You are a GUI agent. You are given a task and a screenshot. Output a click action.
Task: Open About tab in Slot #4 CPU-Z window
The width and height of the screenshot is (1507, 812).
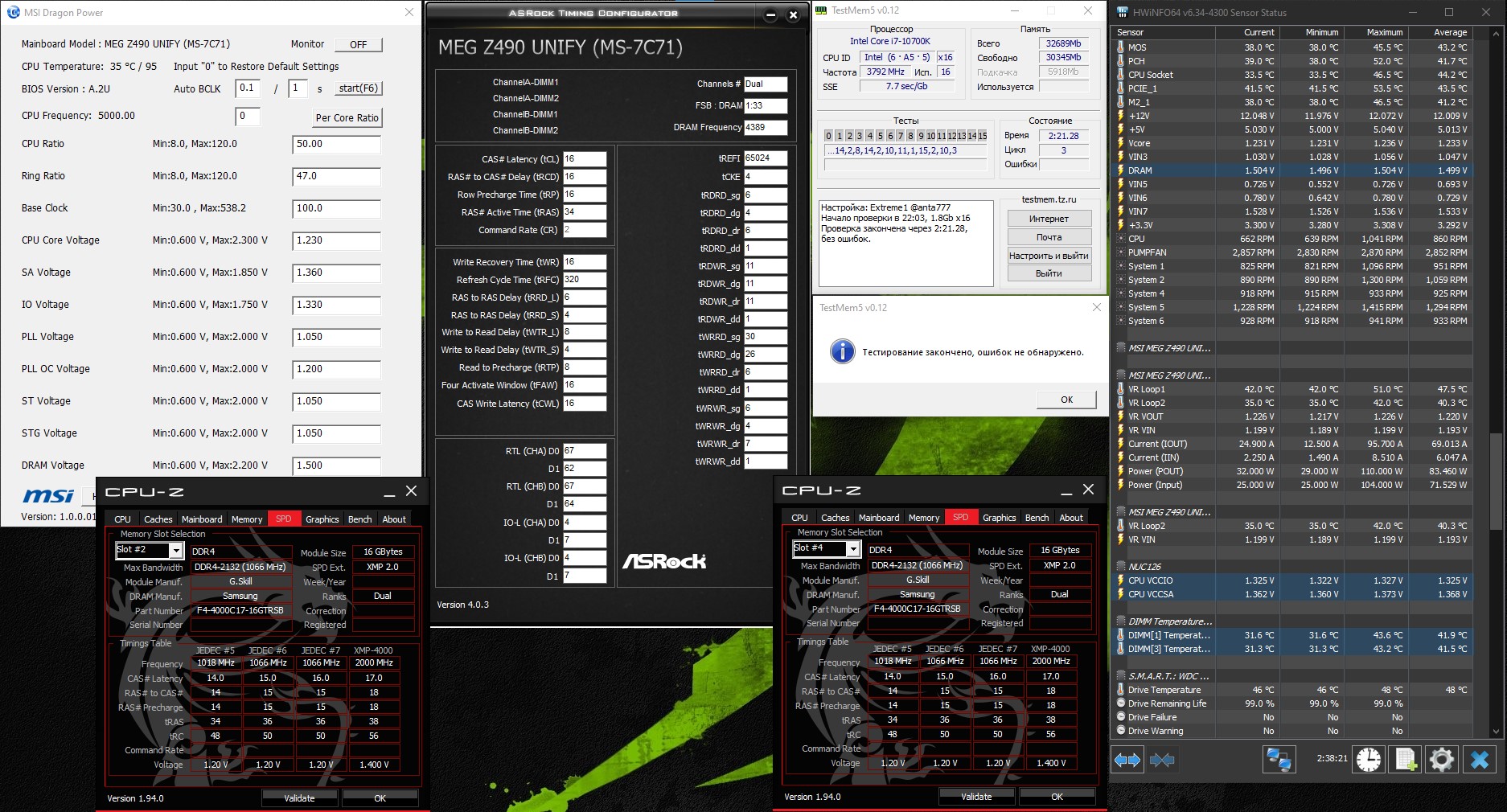click(x=1071, y=518)
